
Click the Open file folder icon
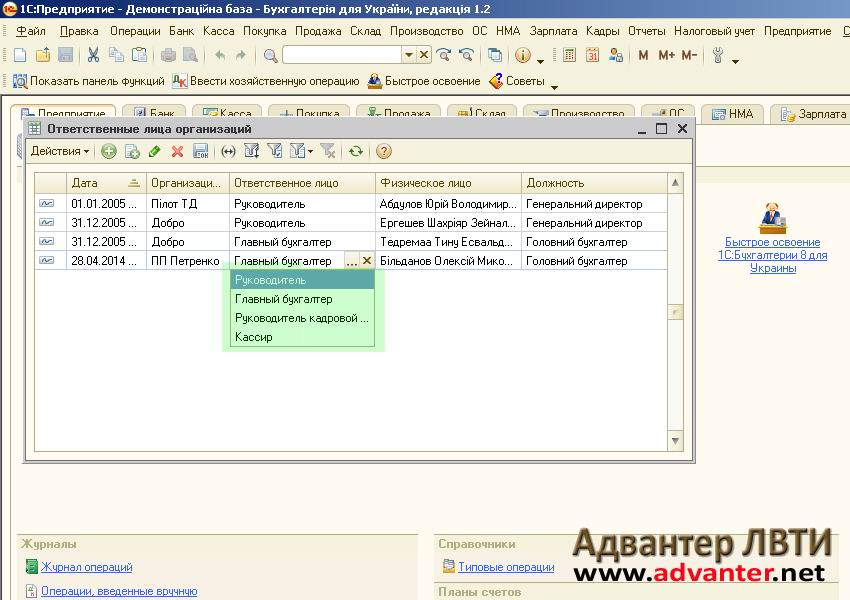[x=43, y=55]
